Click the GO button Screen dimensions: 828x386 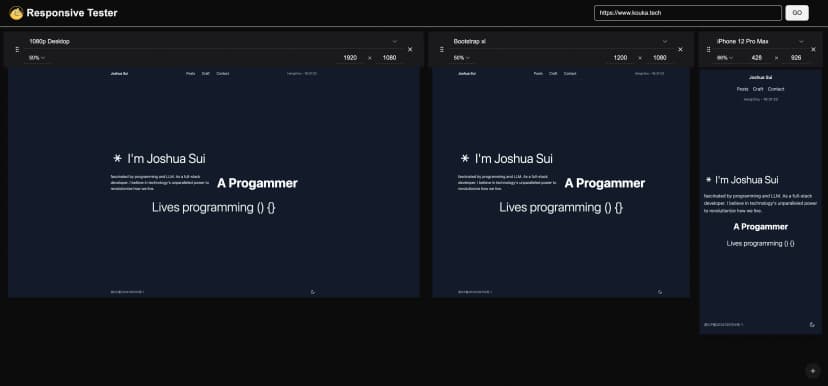click(x=797, y=13)
